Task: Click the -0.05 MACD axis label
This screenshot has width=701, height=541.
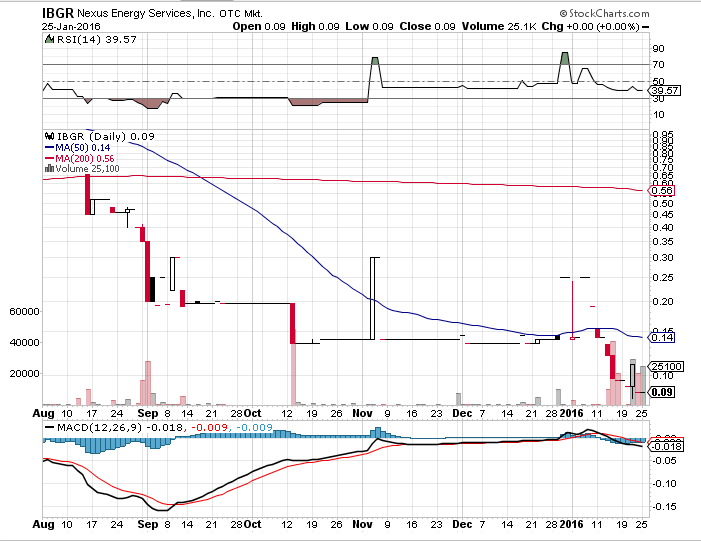Action: (x=663, y=461)
